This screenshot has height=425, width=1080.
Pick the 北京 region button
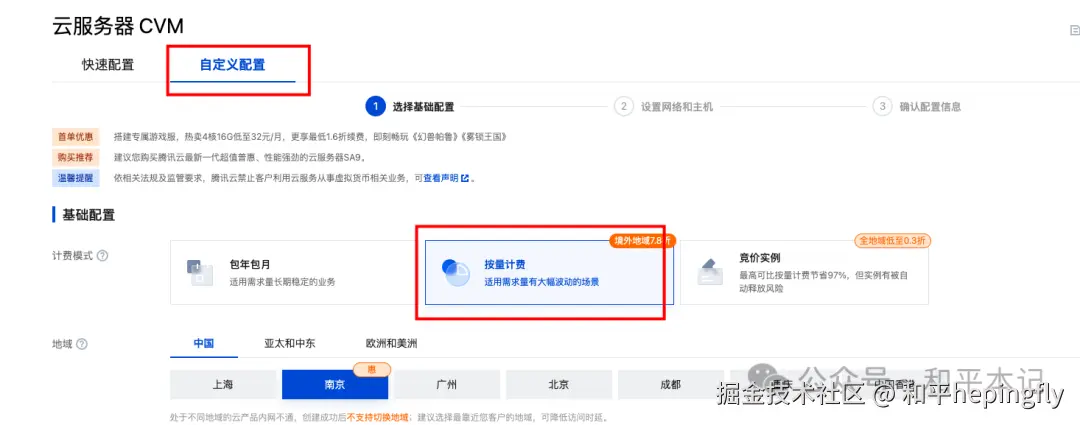click(x=559, y=384)
